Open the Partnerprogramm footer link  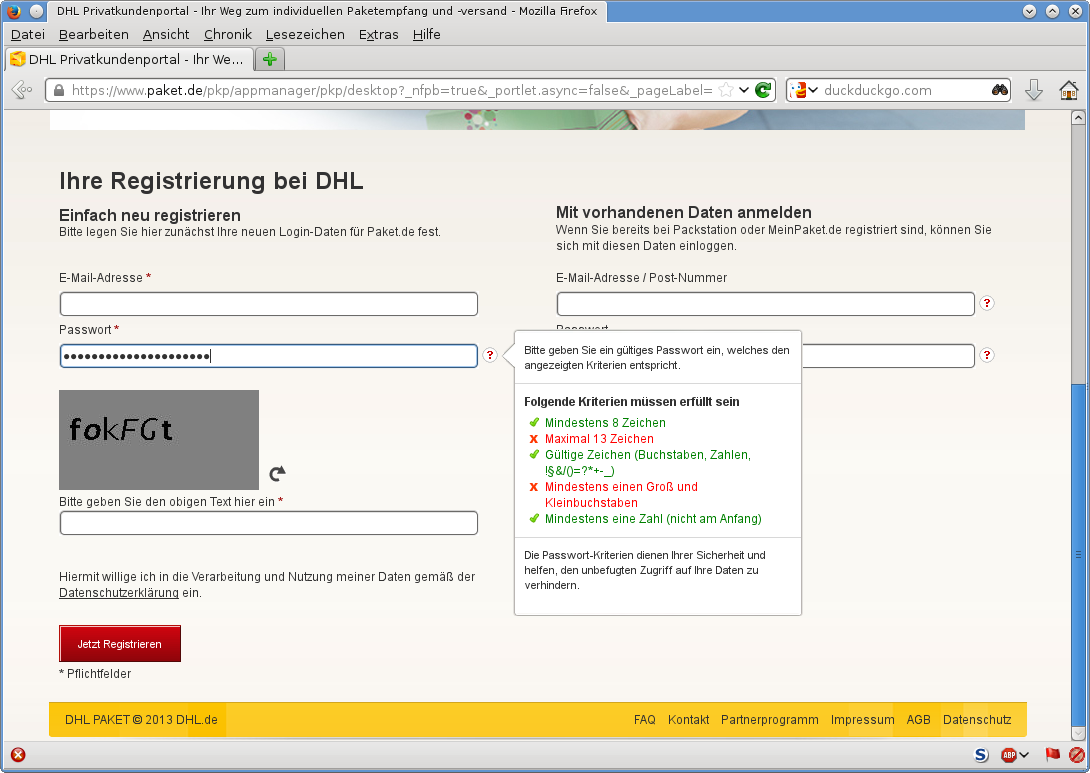point(770,719)
